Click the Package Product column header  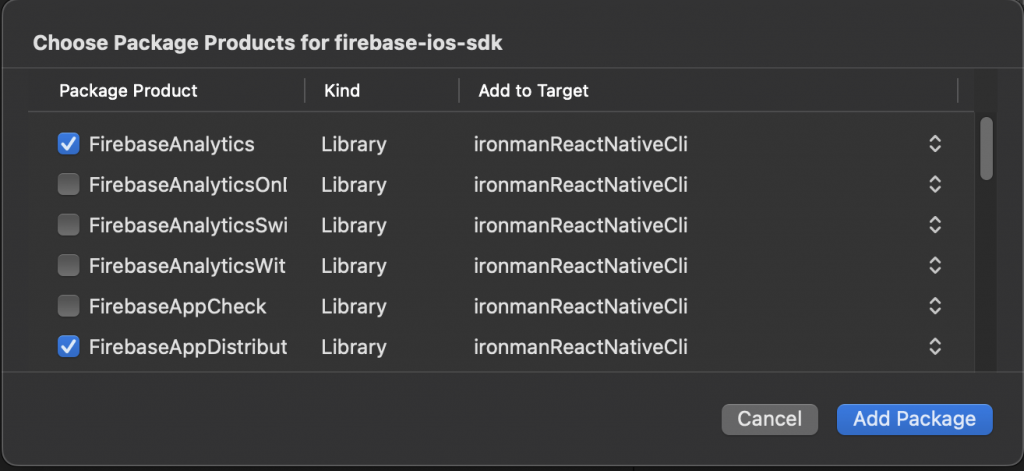coord(128,91)
